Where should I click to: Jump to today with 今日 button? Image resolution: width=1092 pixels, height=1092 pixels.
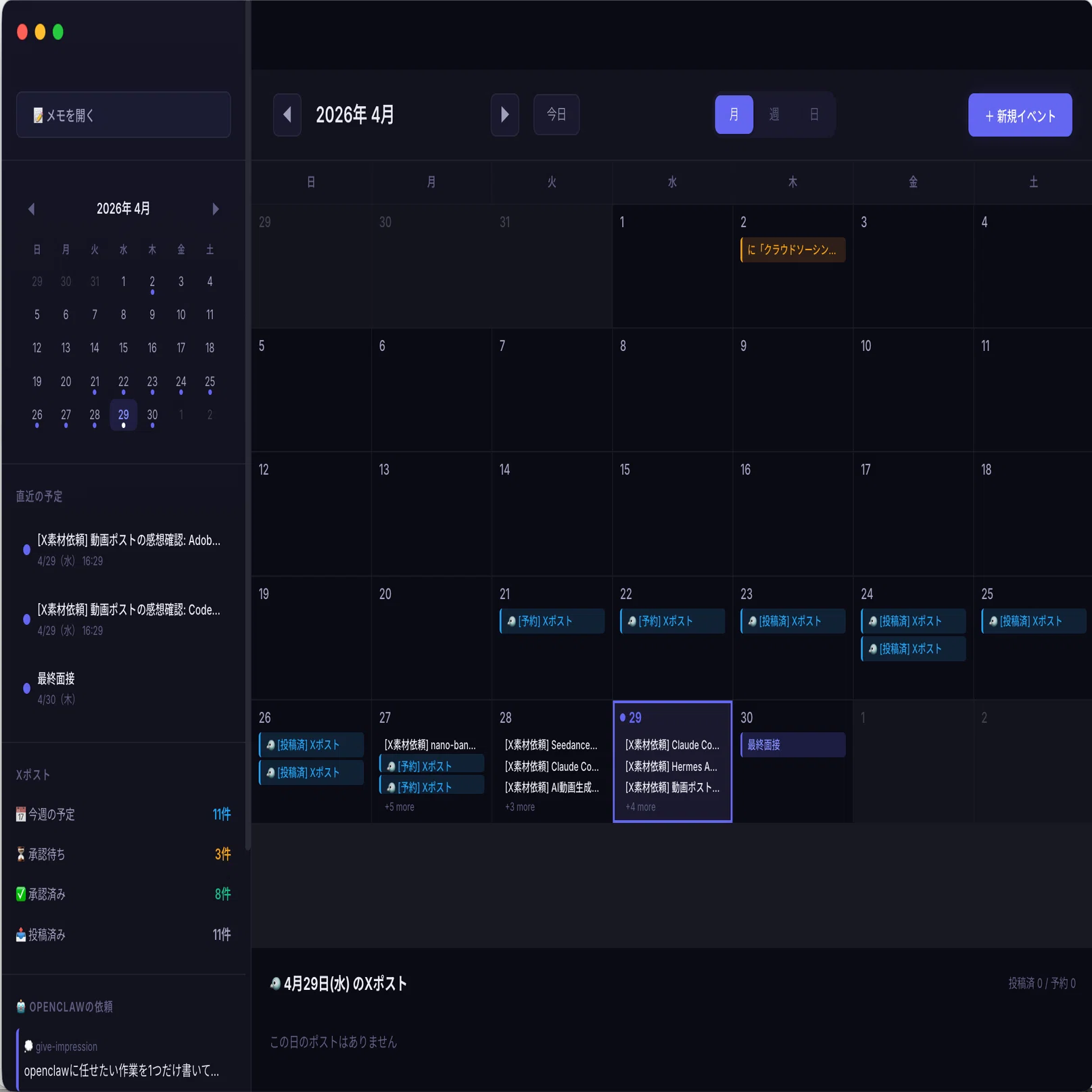[556, 115]
